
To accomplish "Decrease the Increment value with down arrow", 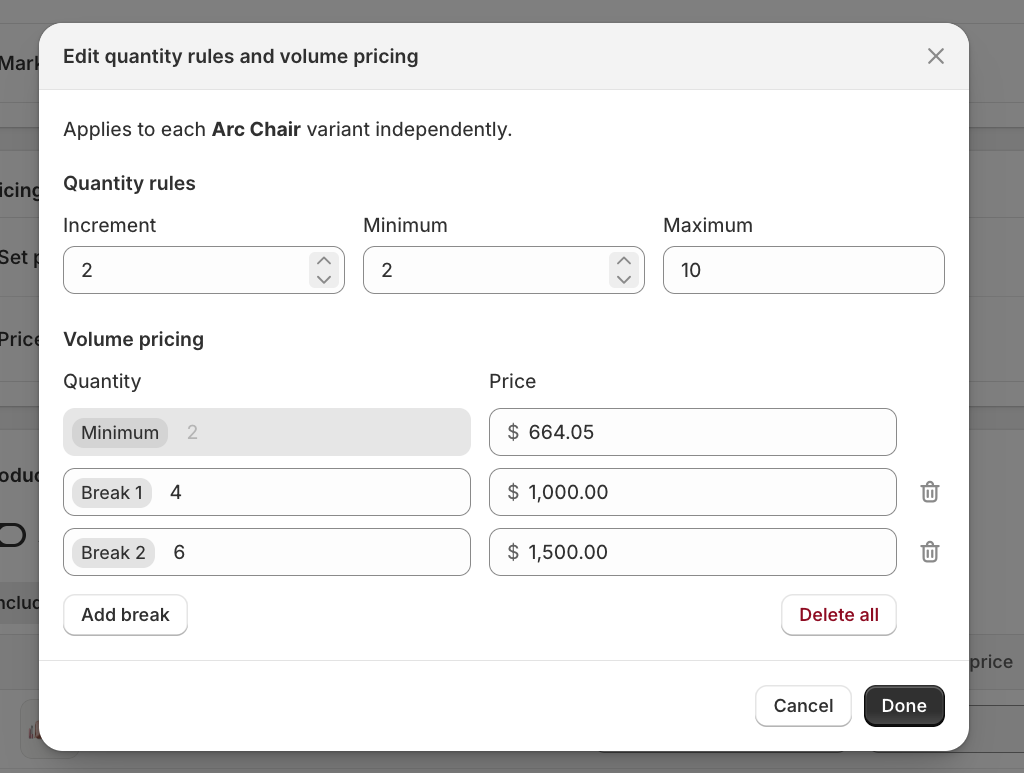I will [x=324, y=279].
